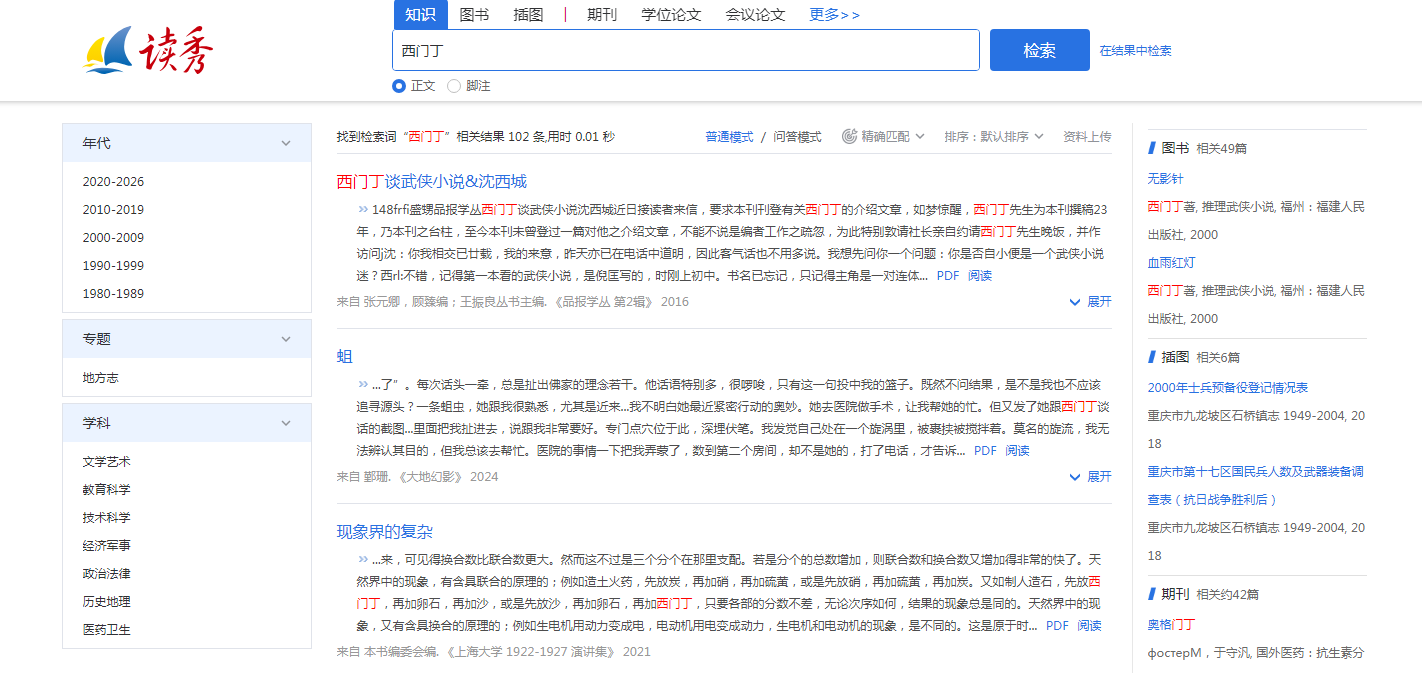1422x673 pixels.
Task: Switch to the 期刊 search tab
Action: tap(602, 14)
